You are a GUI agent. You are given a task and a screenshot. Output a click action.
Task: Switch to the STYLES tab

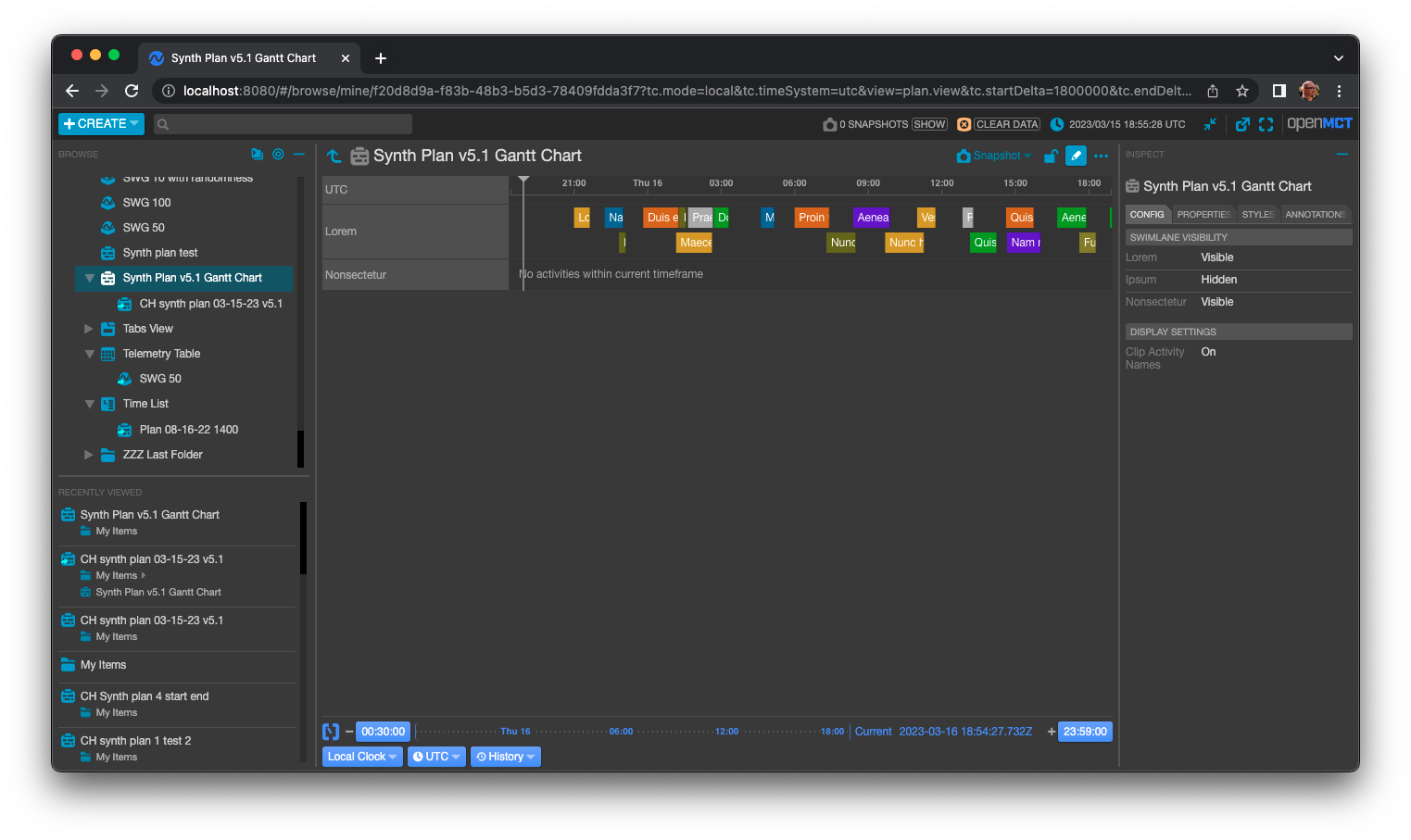click(1258, 214)
